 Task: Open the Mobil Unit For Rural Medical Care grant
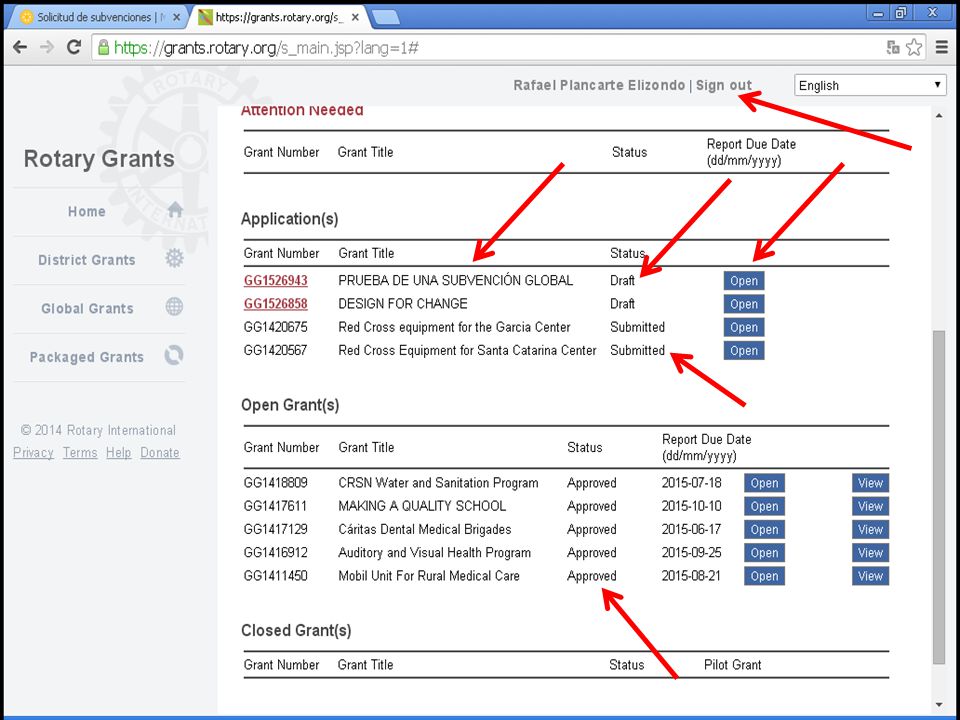click(764, 576)
